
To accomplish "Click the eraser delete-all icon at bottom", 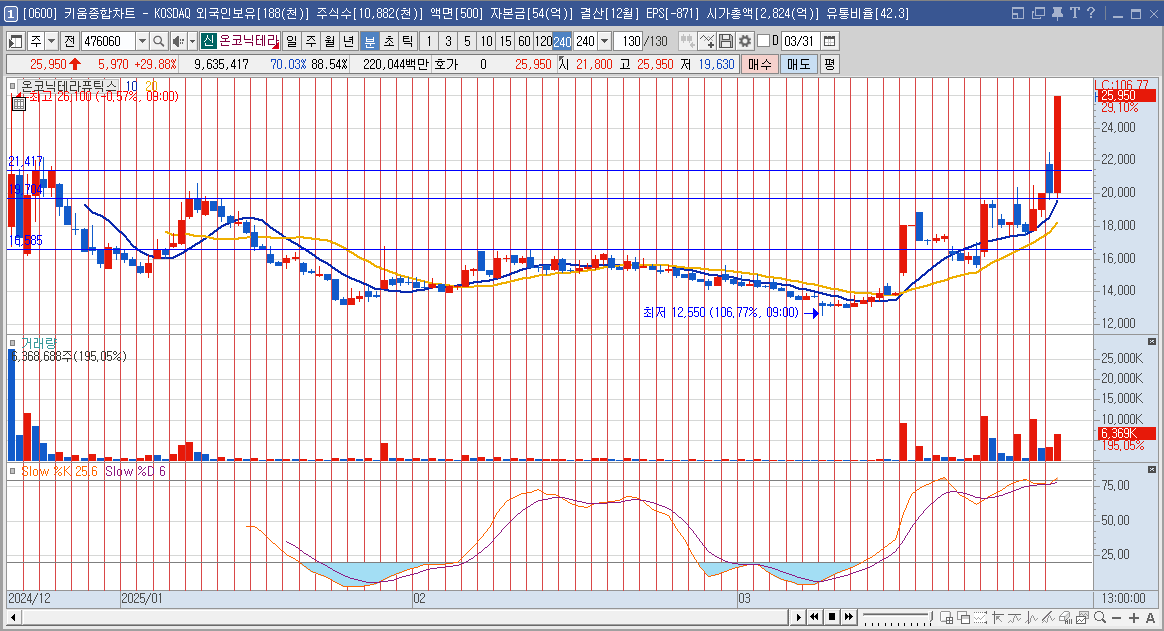I will tap(1065, 618).
